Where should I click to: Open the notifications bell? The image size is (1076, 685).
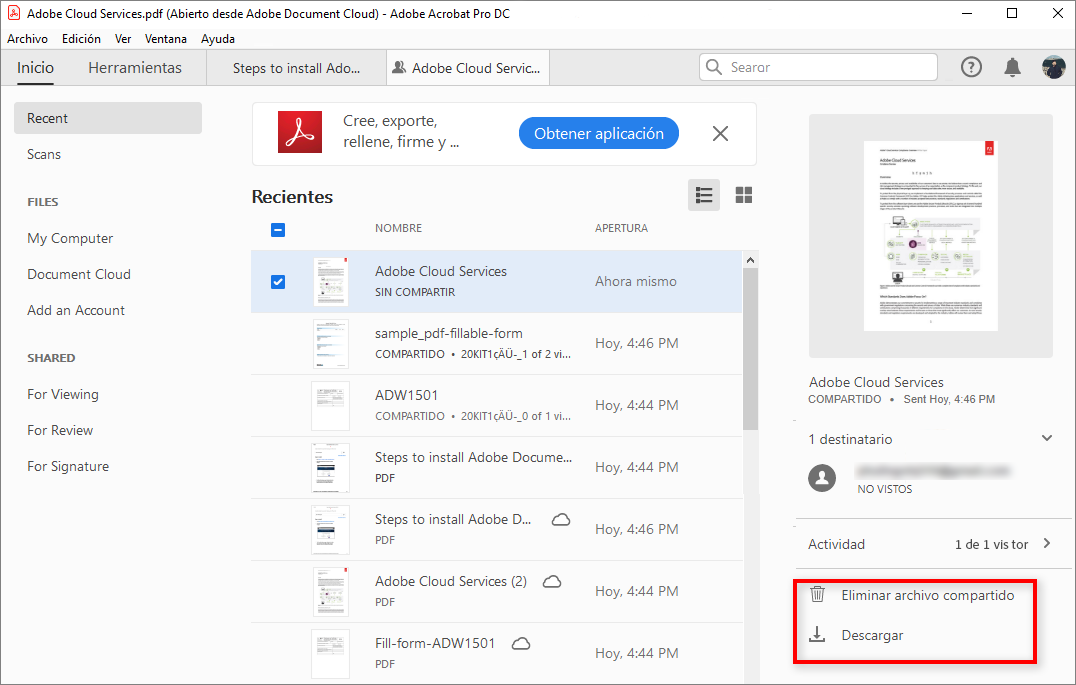pos(1012,67)
